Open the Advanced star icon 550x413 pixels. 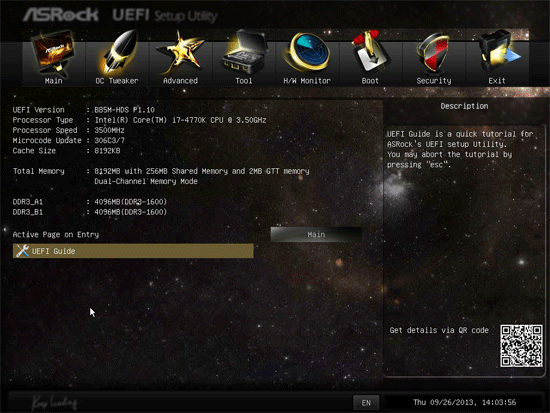coord(180,53)
